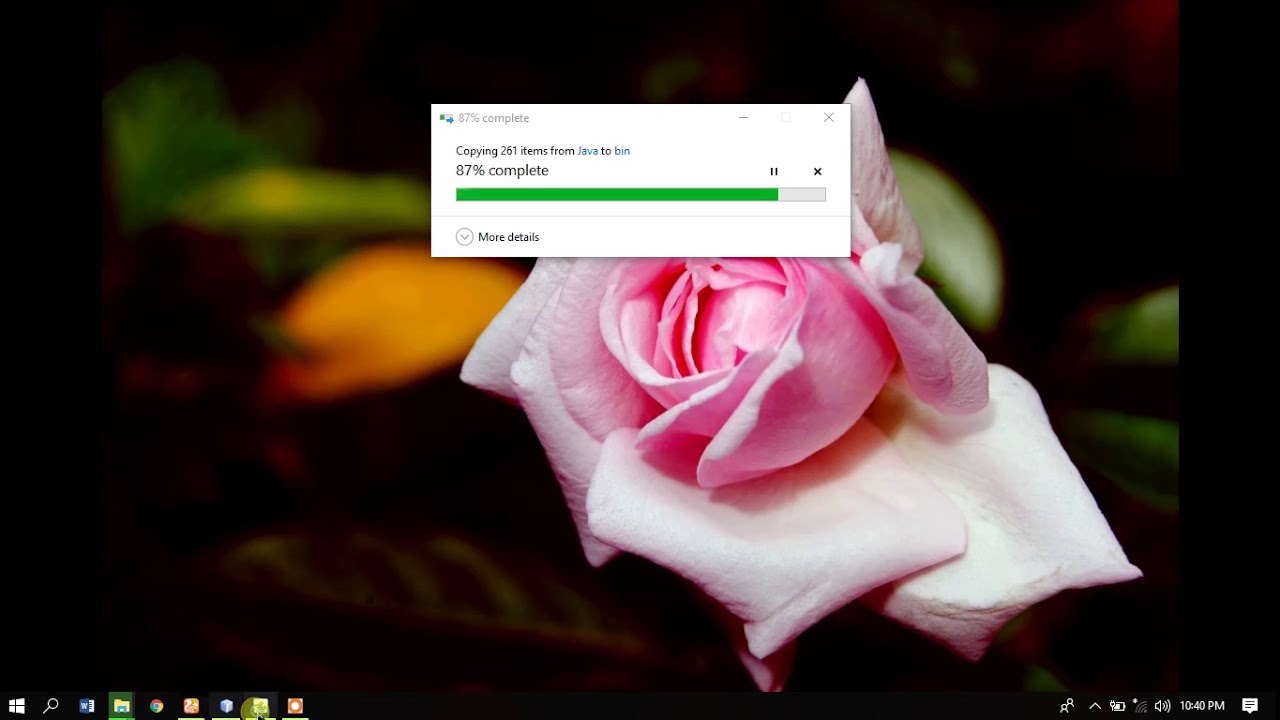Open the blue cube app on taskbar
The width and height of the screenshot is (1280, 720).
tap(226, 706)
